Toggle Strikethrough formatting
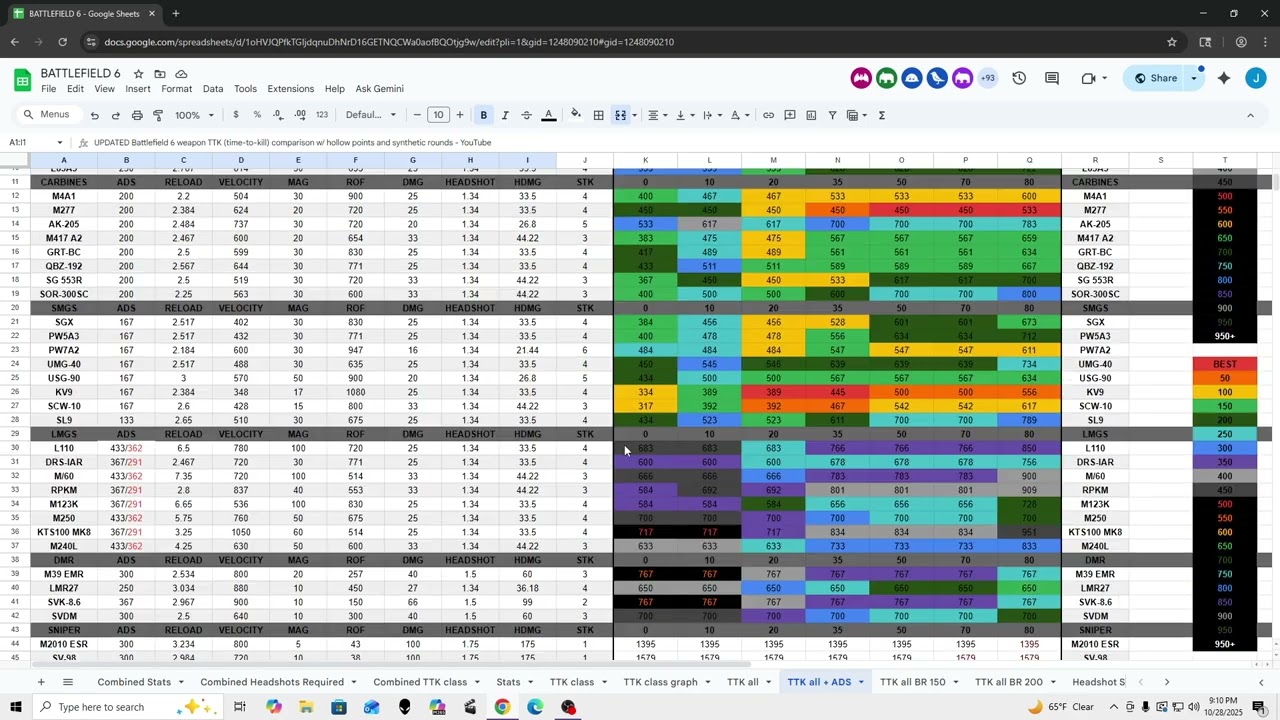 tap(526, 115)
